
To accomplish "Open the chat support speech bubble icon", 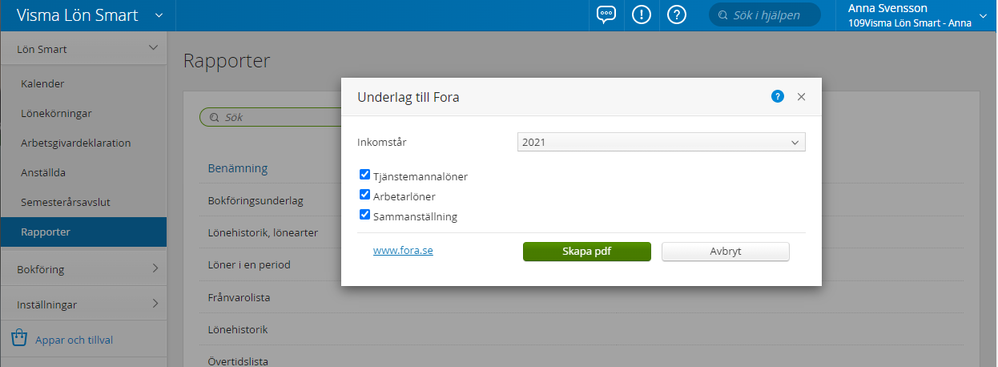I will [x=606, y=15].
